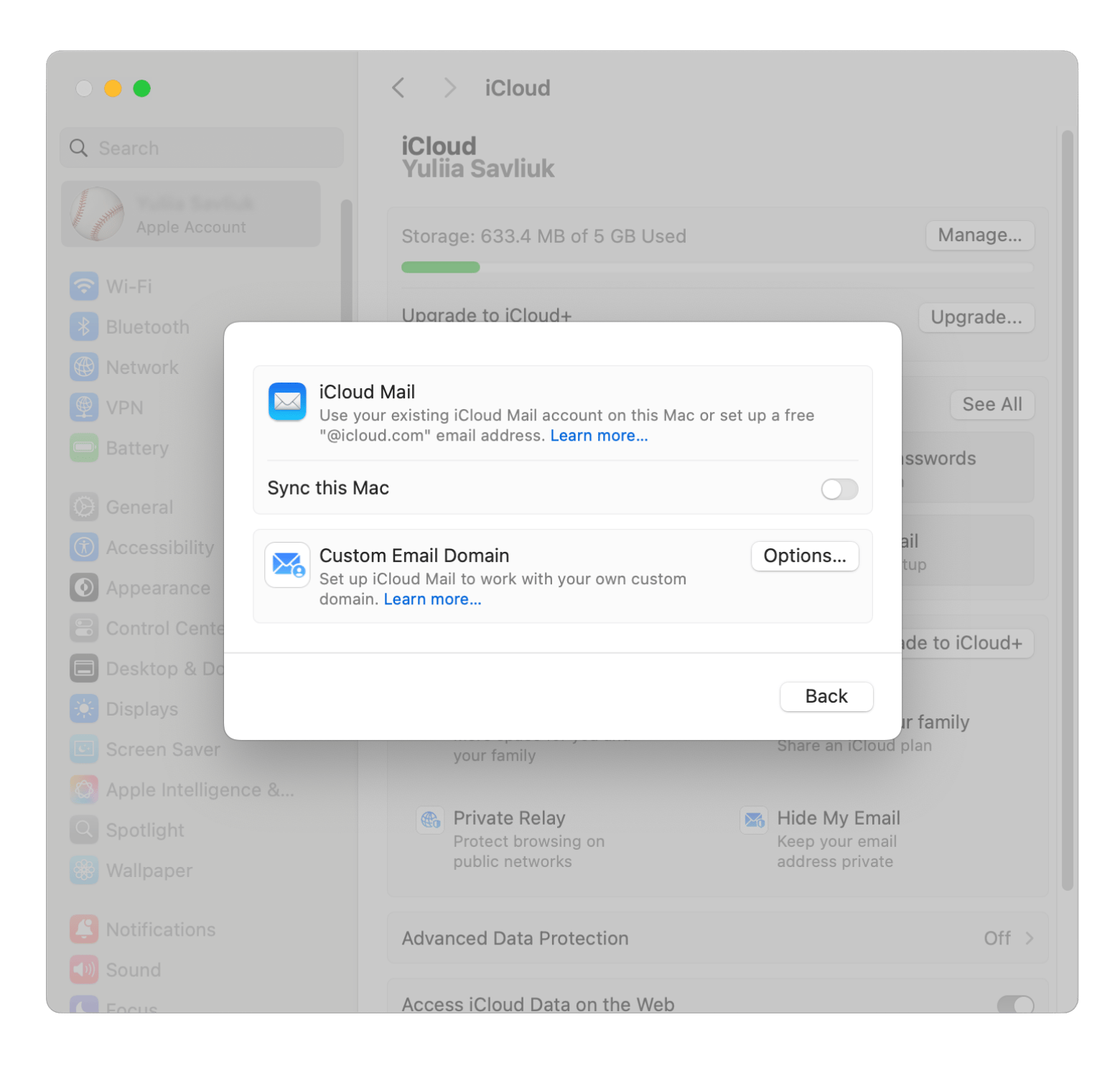
Task: Toggle Access iCloud Data on the Web
Action: (1015, 1004)
